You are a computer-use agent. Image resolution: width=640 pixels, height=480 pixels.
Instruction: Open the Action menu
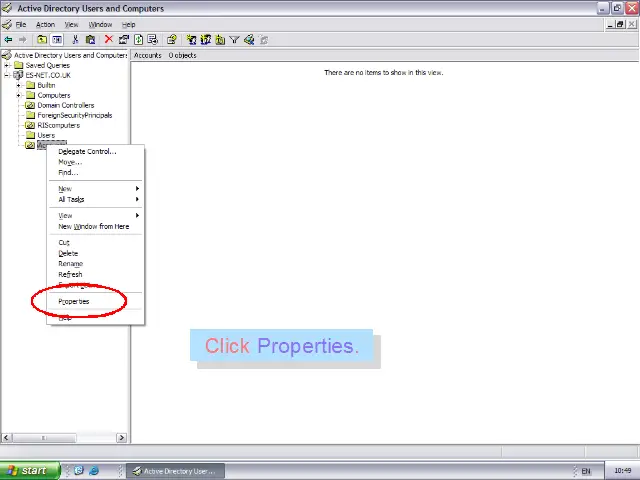click(x=45, y=24)
